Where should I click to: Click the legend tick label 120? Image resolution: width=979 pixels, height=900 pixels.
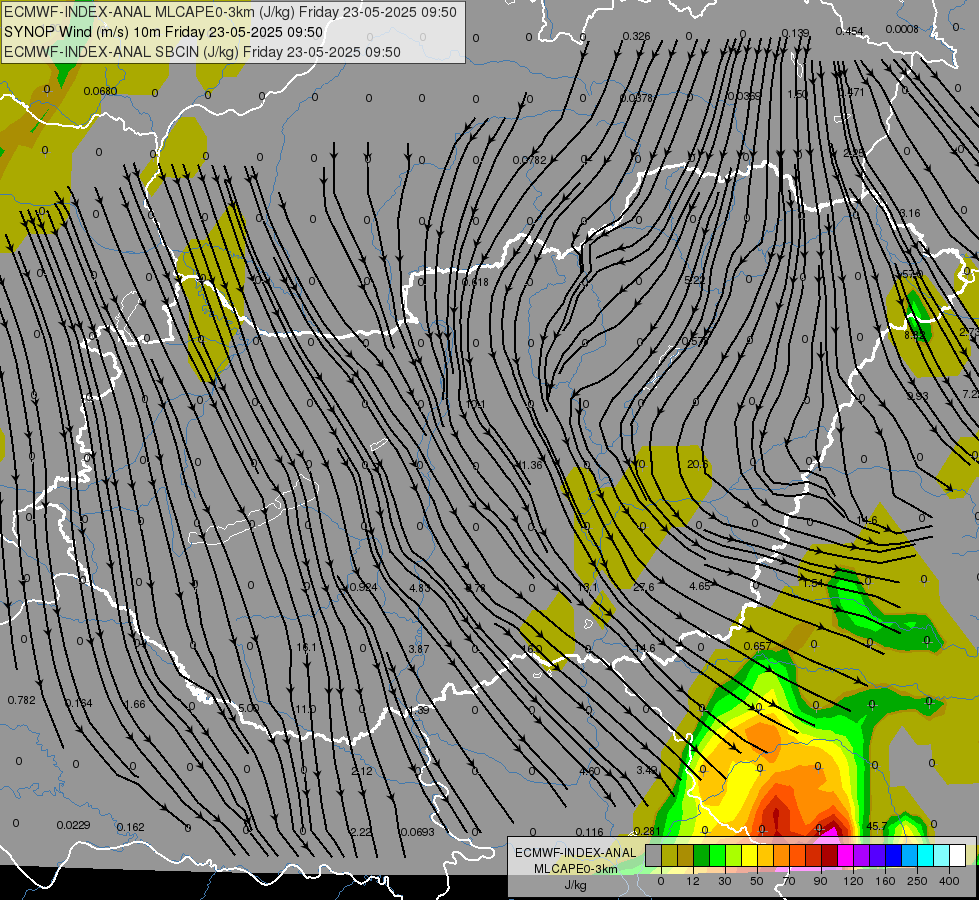tap(854, 881)
